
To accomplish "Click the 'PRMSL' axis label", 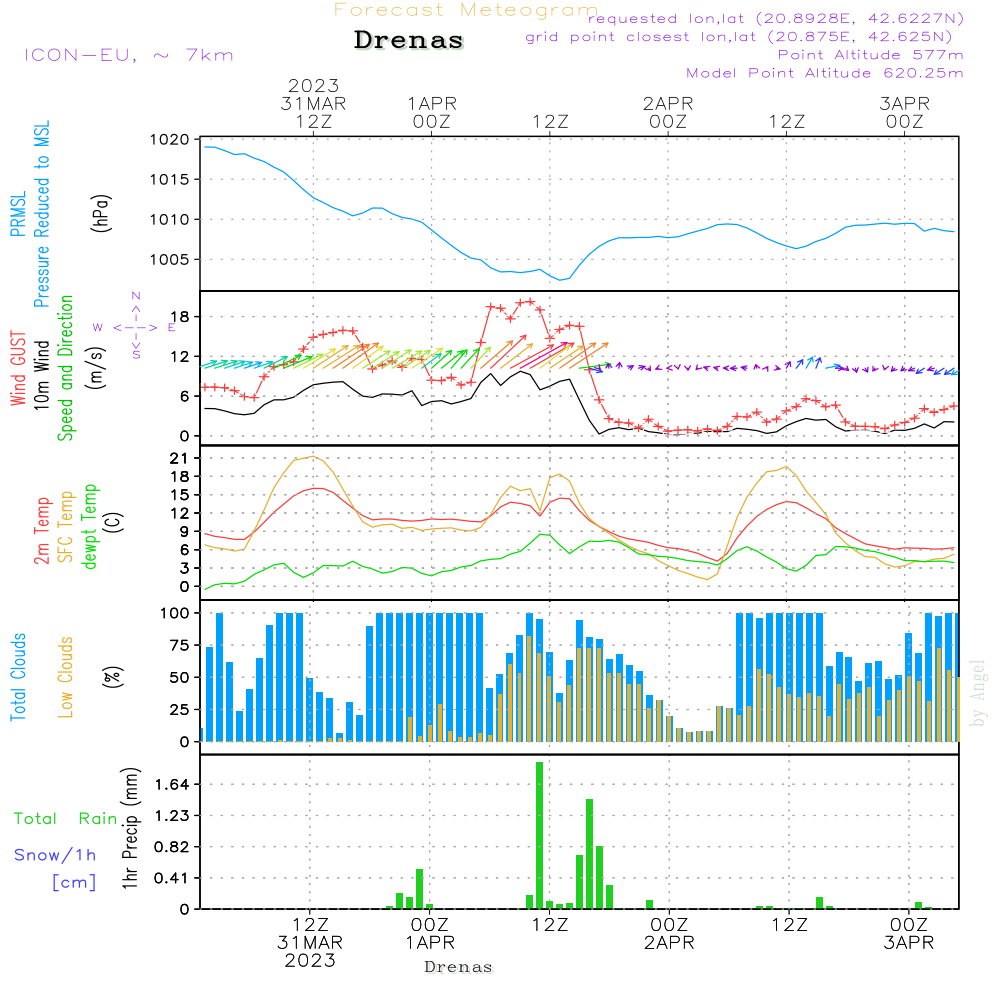I will [x=18, y=214].
